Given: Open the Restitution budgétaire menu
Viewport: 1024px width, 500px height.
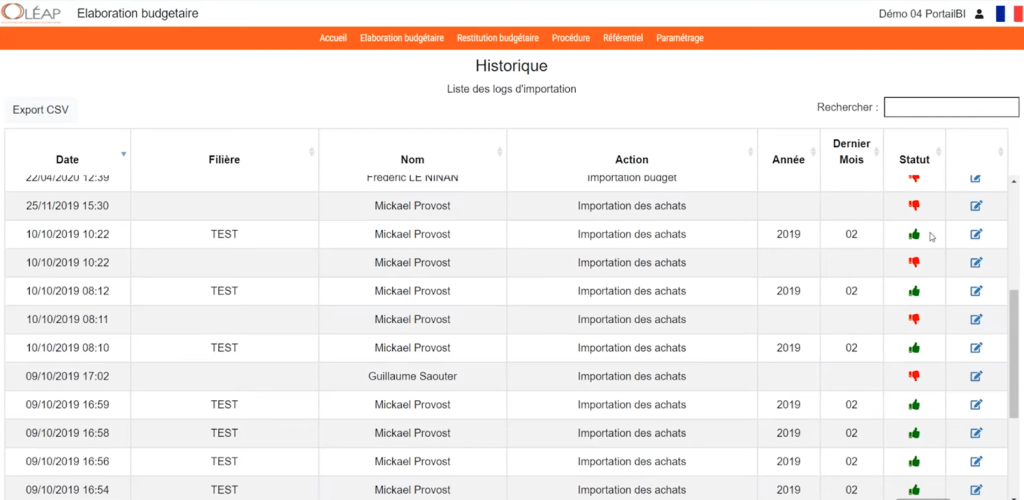Looking at the screenshot, I should [x=498, y=38].
